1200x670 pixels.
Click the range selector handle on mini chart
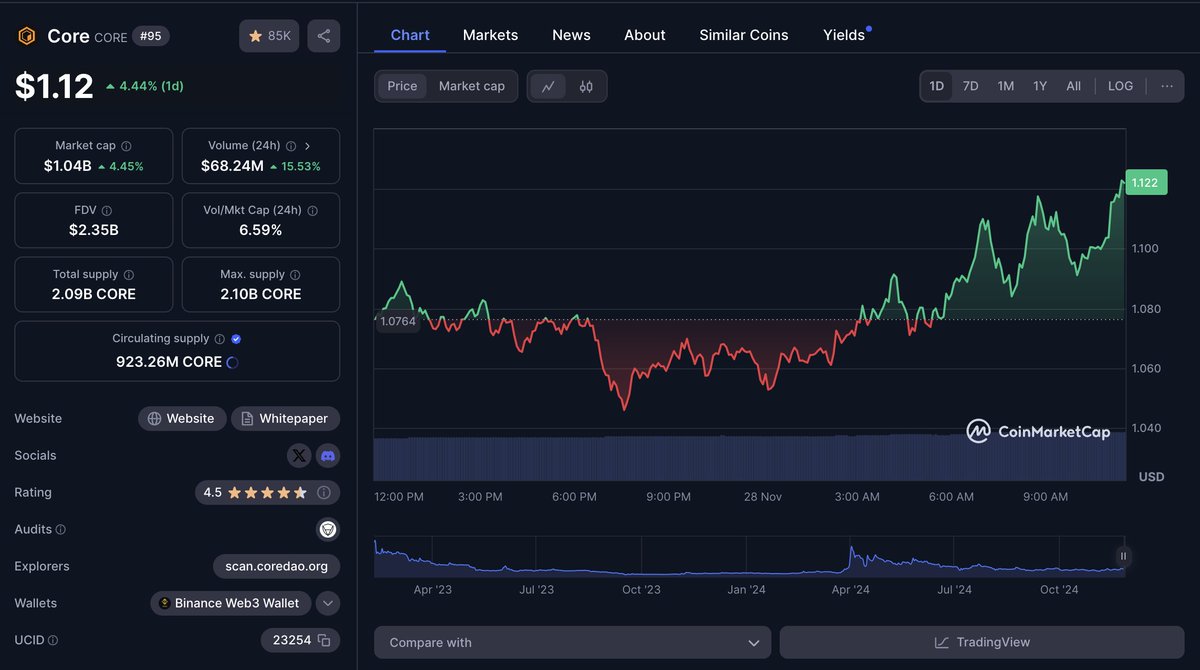1123,557
